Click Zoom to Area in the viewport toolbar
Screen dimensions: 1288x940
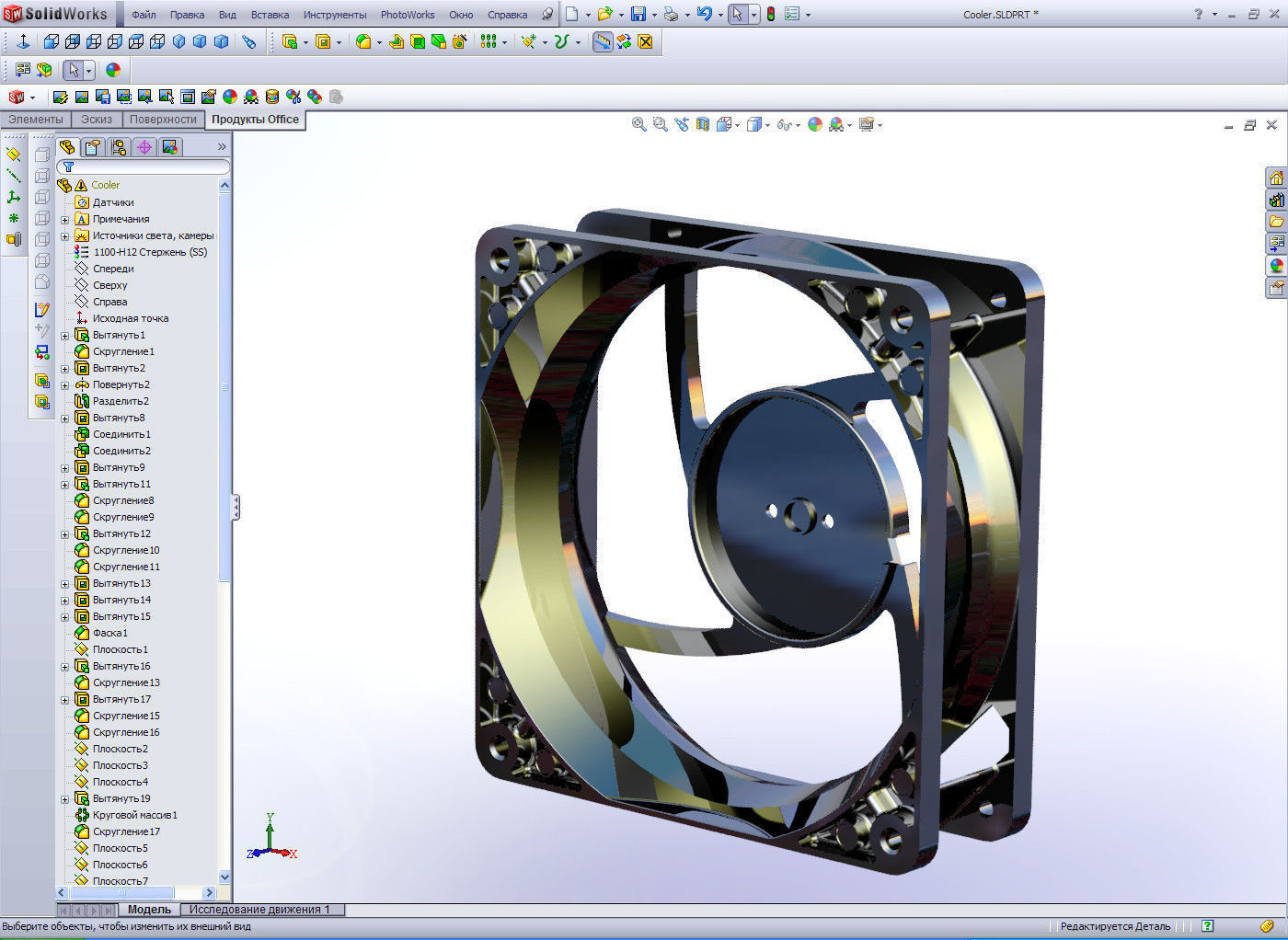tap(660, 124)
